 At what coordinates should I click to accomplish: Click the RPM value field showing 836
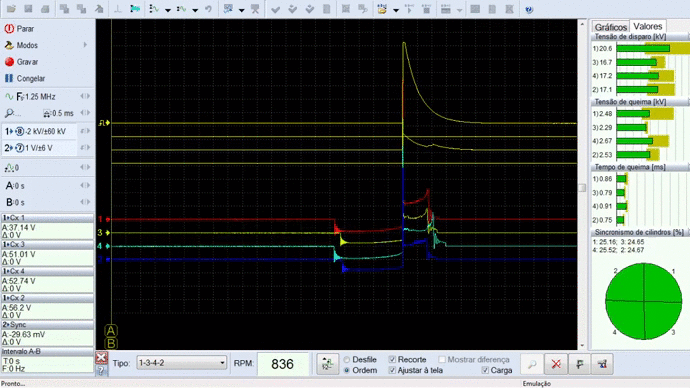point(283,364)
